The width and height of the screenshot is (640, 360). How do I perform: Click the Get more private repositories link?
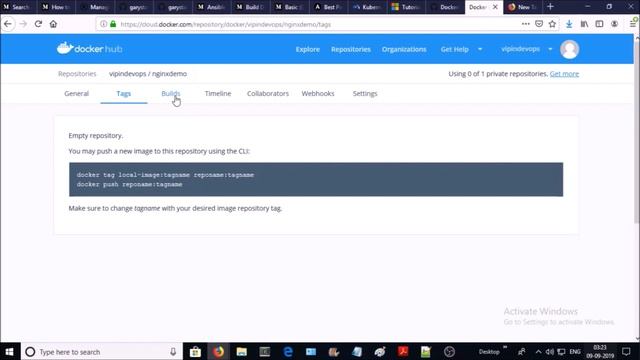point(564,74)
